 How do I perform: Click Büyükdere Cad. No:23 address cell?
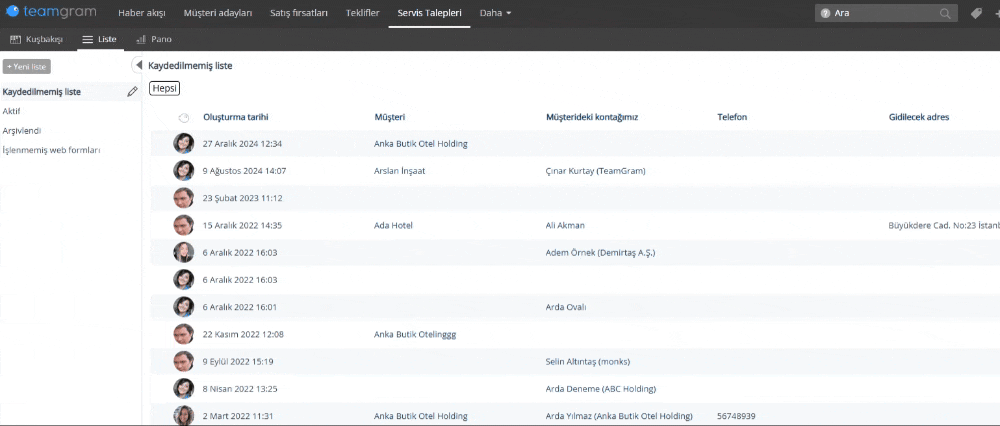[944, 225]
